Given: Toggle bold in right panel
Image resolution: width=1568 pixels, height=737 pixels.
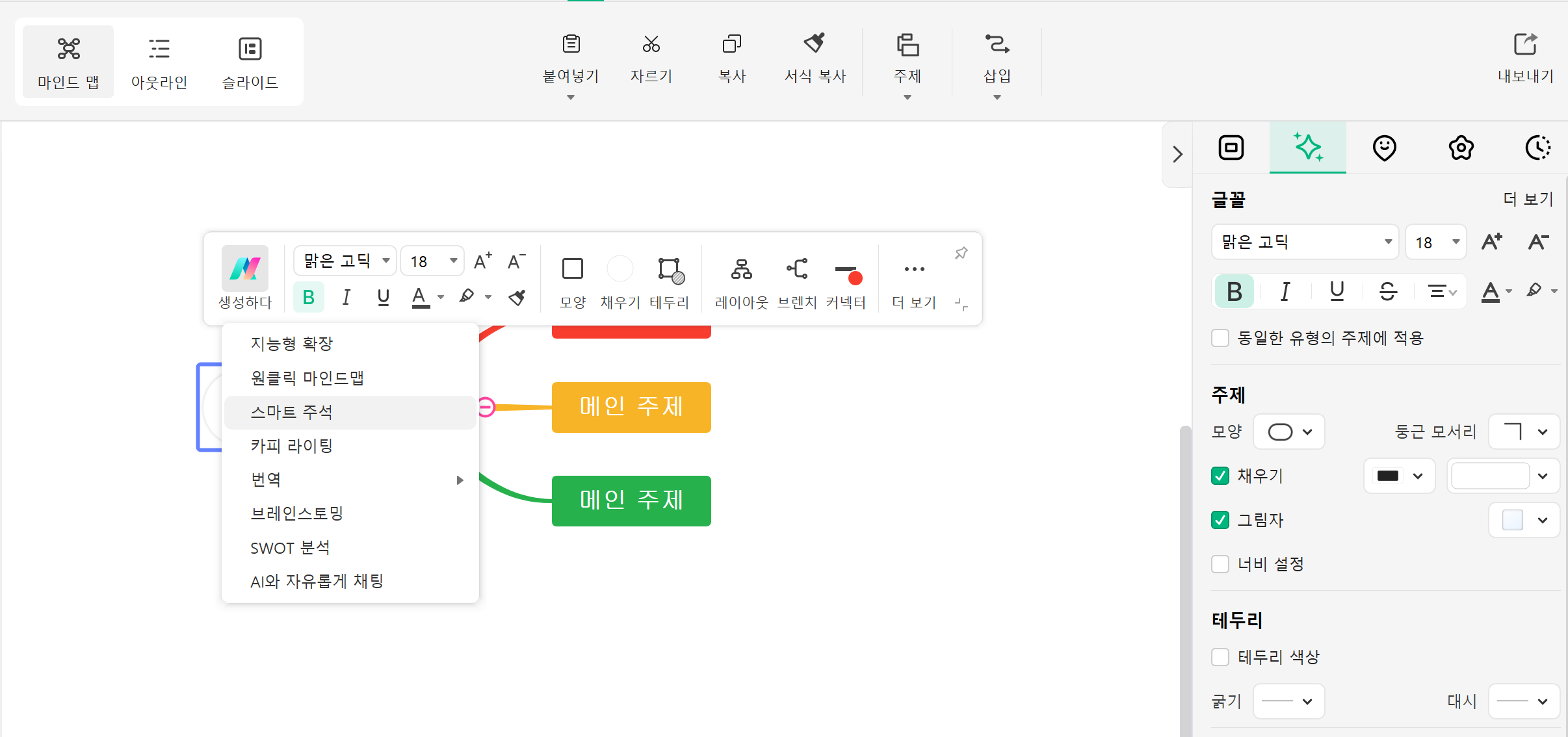Looking at the screenshot, I should (x=1234, y=291).
